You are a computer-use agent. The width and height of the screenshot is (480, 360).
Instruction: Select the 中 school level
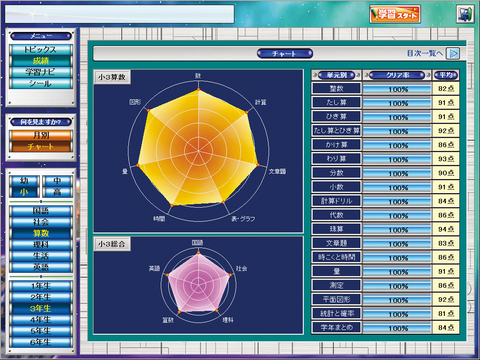57,181
